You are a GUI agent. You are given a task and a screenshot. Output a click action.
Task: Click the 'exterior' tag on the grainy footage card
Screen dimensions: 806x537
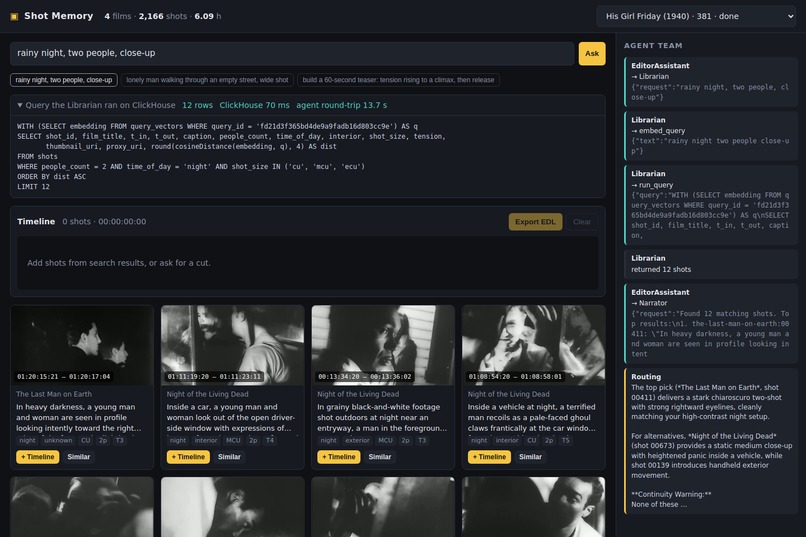point(357,440)
